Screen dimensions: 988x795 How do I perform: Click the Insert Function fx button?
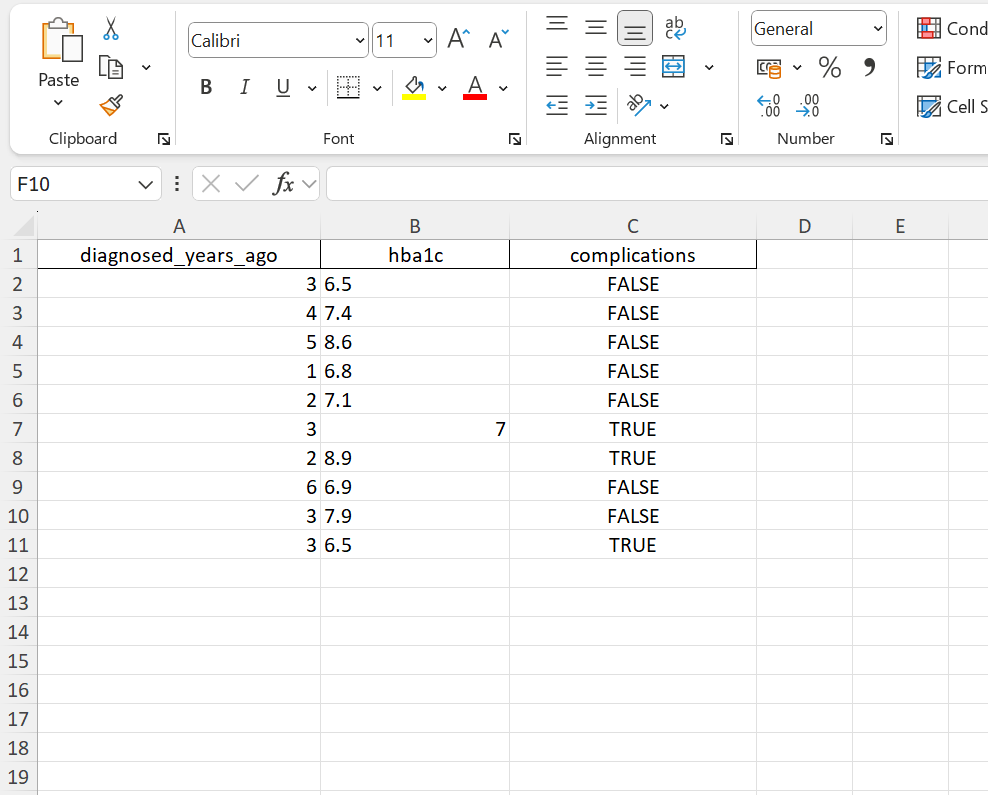tap(283, 184)
